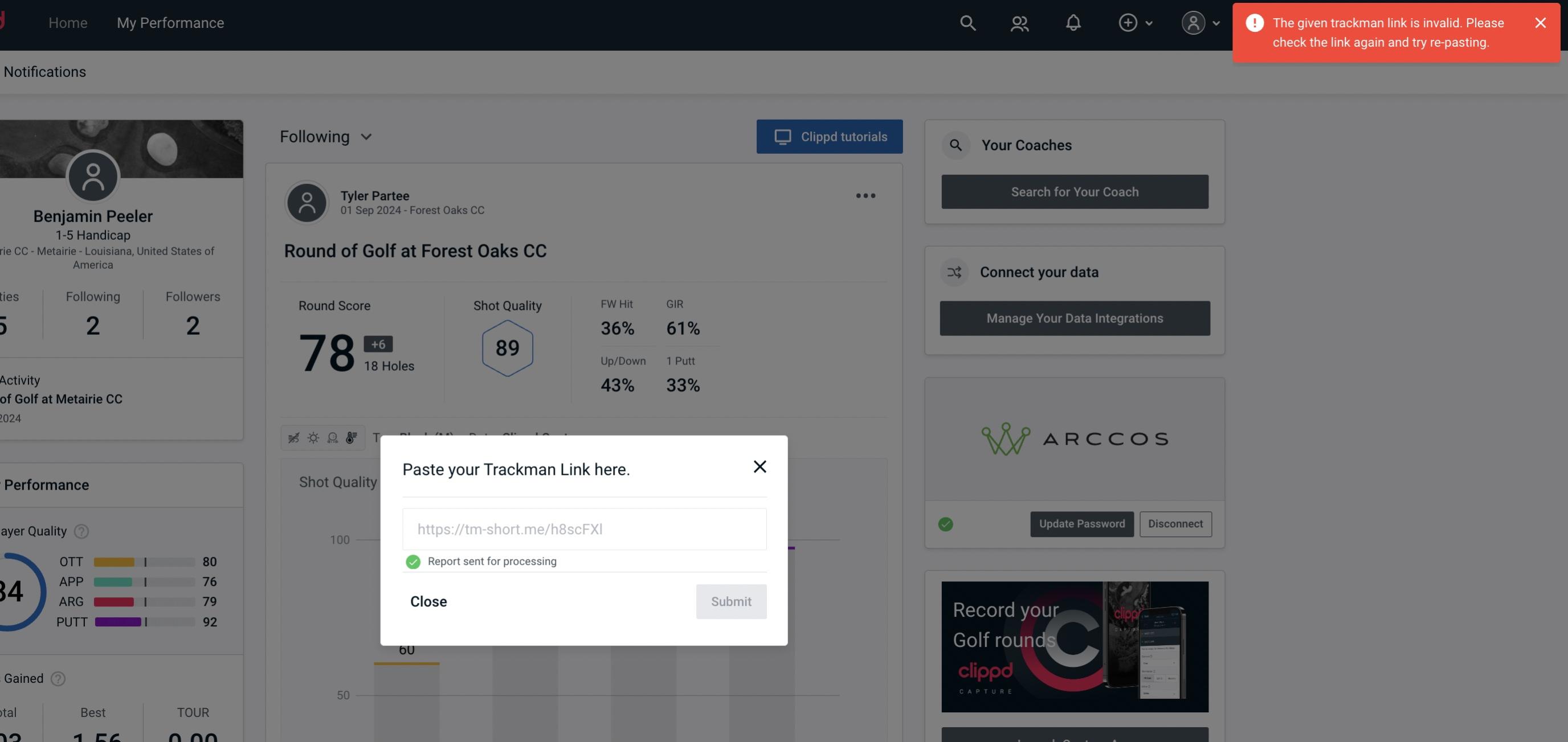This screenshot has width=1568, height=742.
Task: Click the Home menu item
Action: click(67, 22)
